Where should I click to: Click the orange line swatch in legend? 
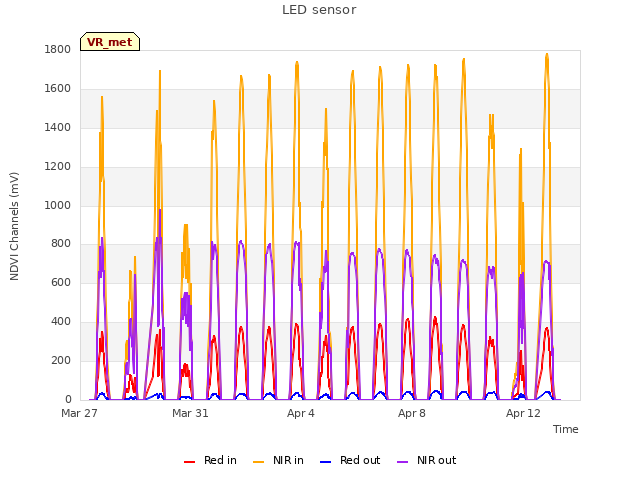(258, 462)
